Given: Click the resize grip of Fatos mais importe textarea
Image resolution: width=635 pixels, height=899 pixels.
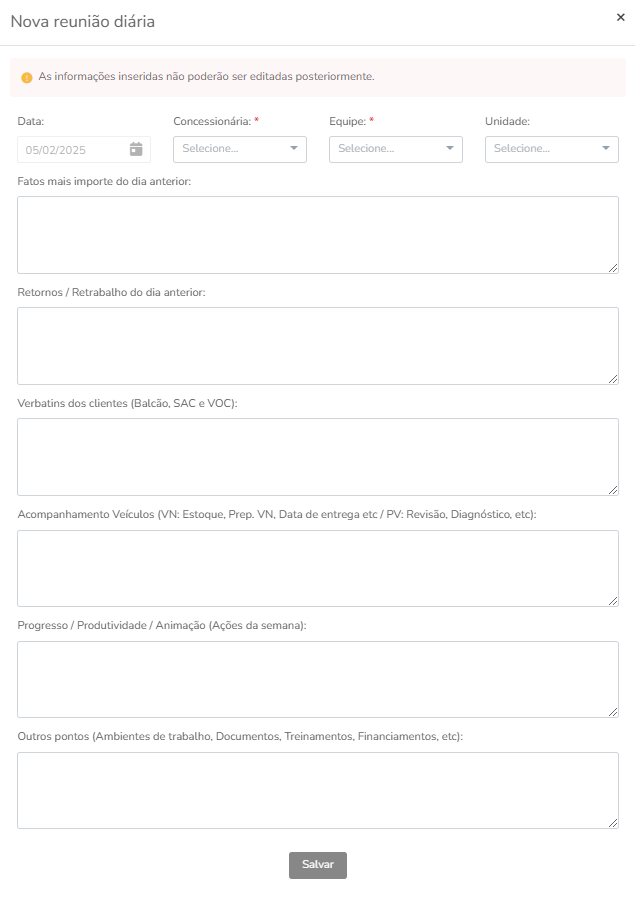Looking at the screenshot, I should pyautogui.click(x=613, y=268).
